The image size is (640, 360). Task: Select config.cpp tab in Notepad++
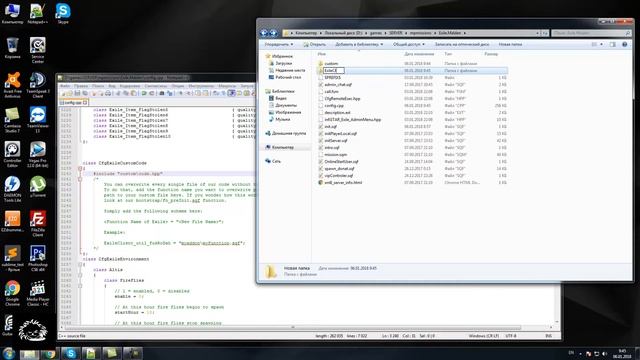(73, 103)
